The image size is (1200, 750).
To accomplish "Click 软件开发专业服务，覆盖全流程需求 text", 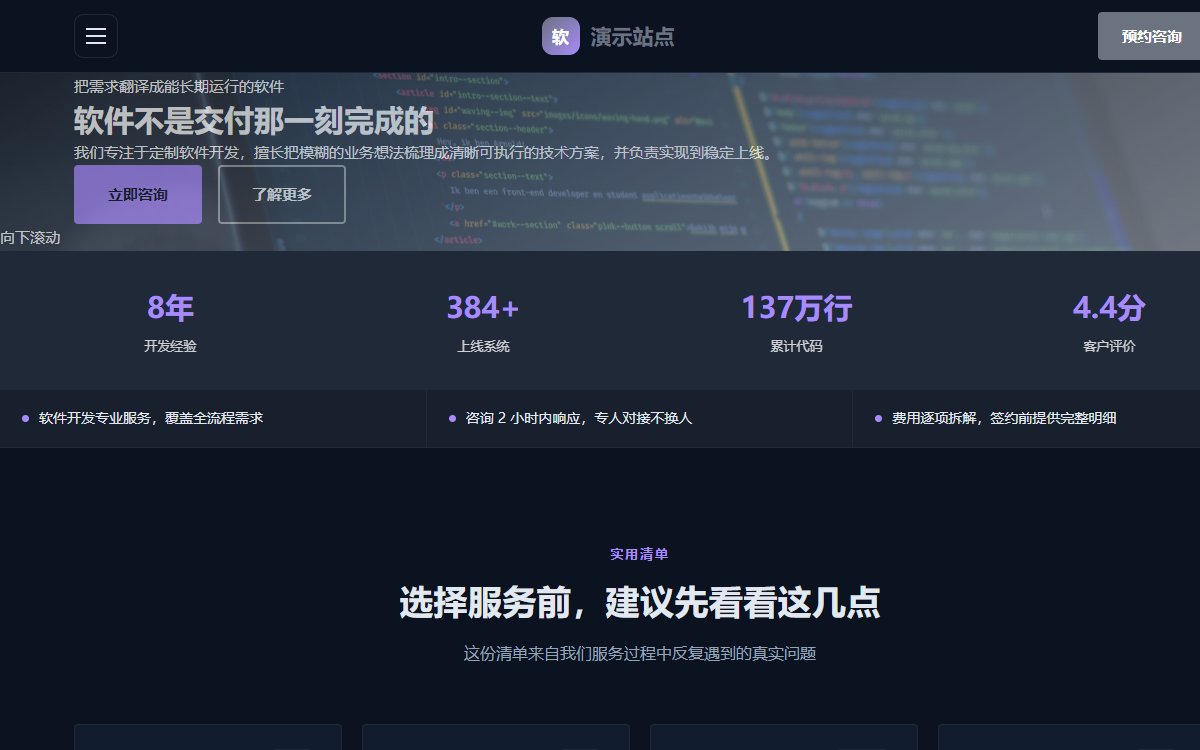I will pos(151,418).
